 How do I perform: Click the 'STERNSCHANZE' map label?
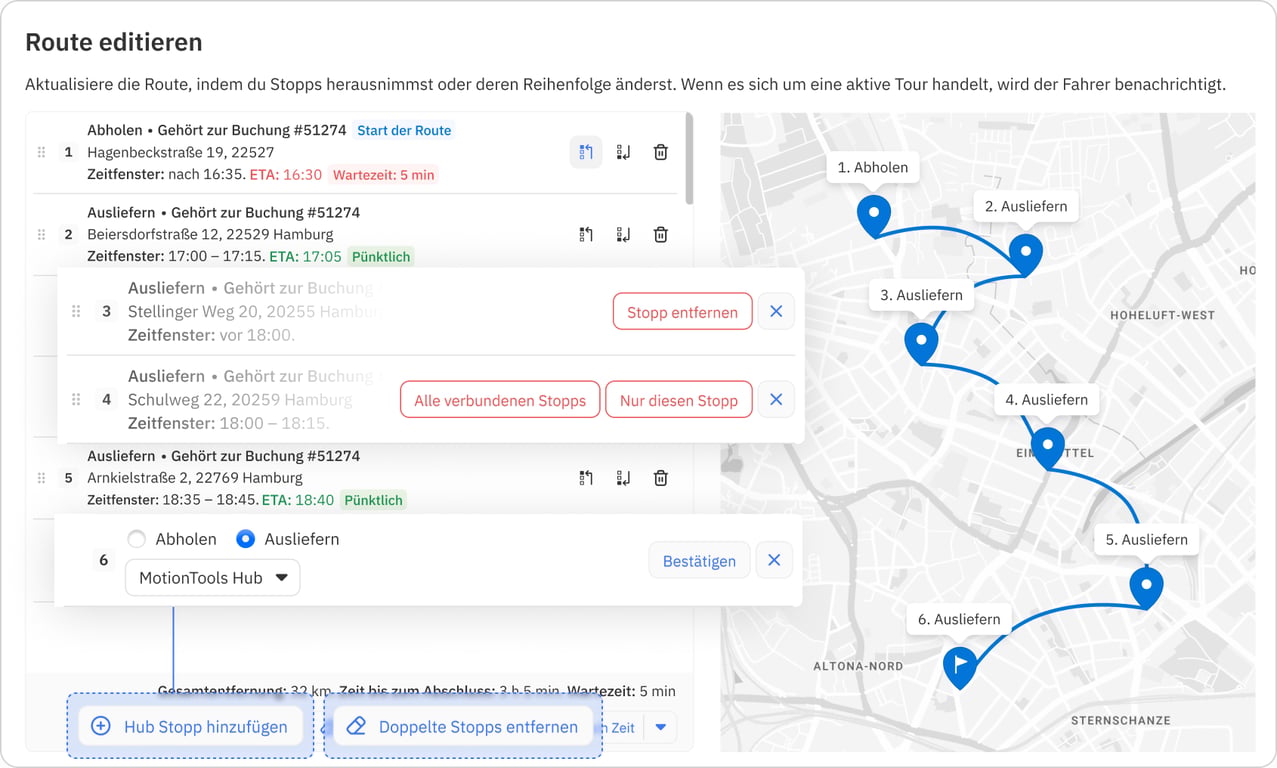[1120, 720]
